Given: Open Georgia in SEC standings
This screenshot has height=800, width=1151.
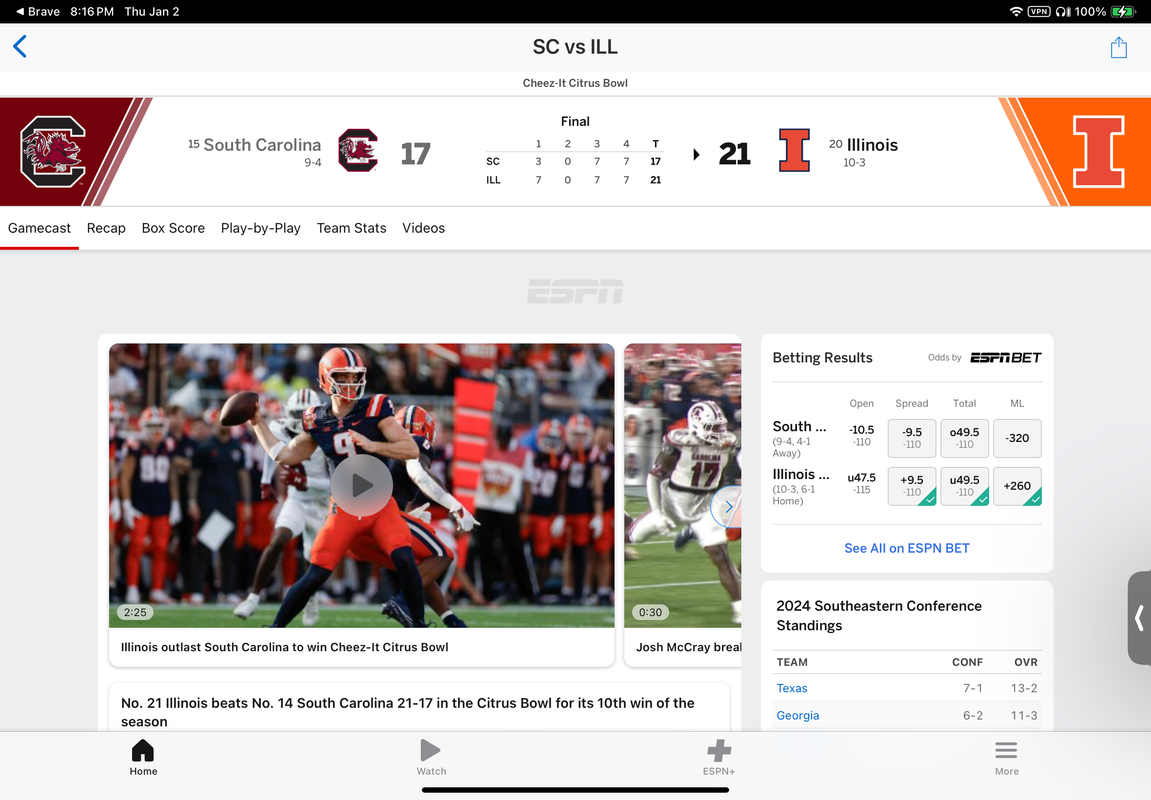Looking at the screenshot, I should pos(798,716).
